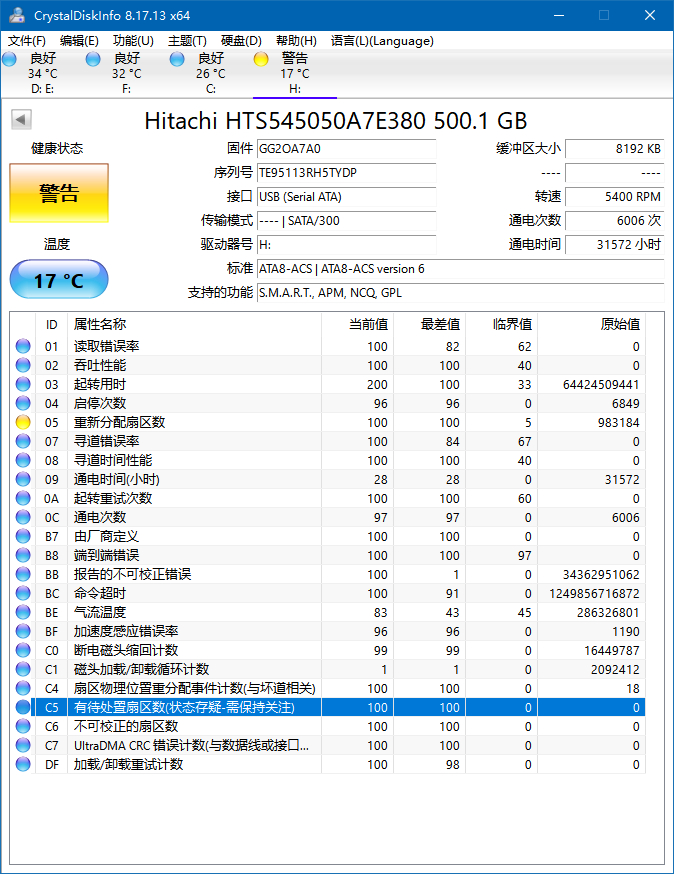Click status icon of 02 吞吐性能 row
The image size is (674, 874).
23,365
